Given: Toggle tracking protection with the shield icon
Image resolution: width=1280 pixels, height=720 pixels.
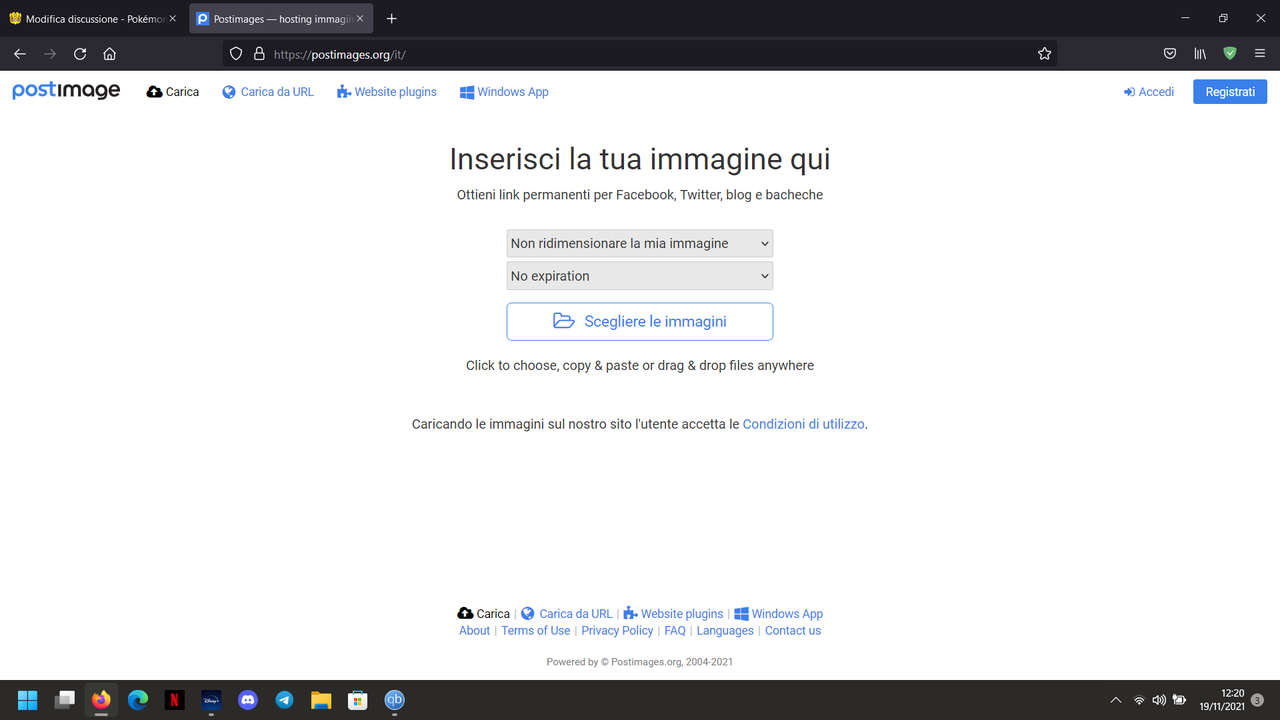Looking at the screenshot, I should (235, 53).
